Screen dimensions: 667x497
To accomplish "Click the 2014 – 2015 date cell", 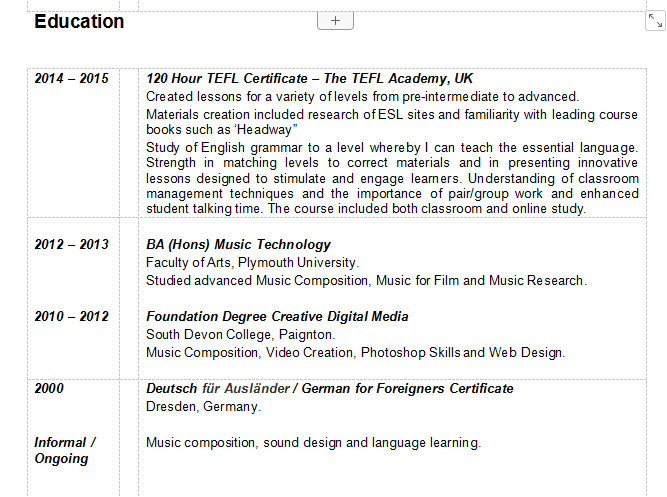I will [71, 78].
